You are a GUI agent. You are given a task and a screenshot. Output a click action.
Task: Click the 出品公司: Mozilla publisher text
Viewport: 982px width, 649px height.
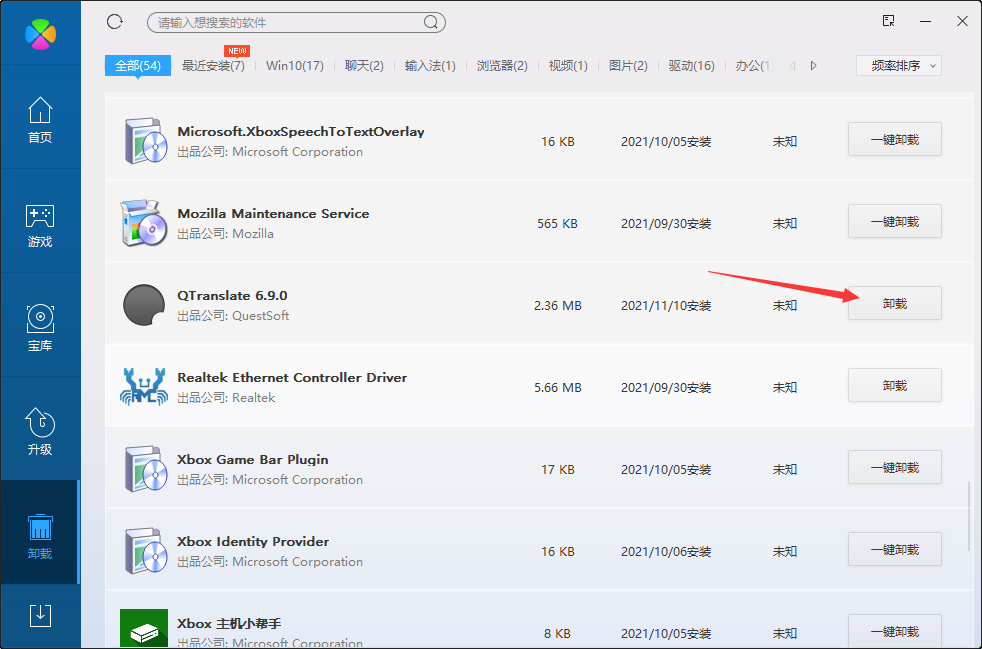[225, 234]
